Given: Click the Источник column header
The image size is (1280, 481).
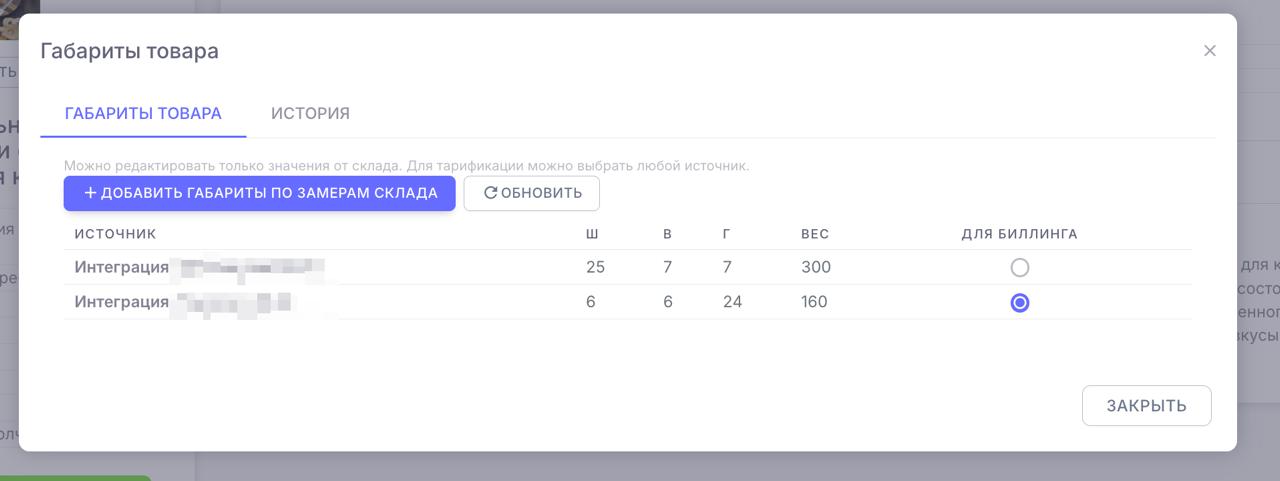Looking at the screenshot, I should point(115,235).
